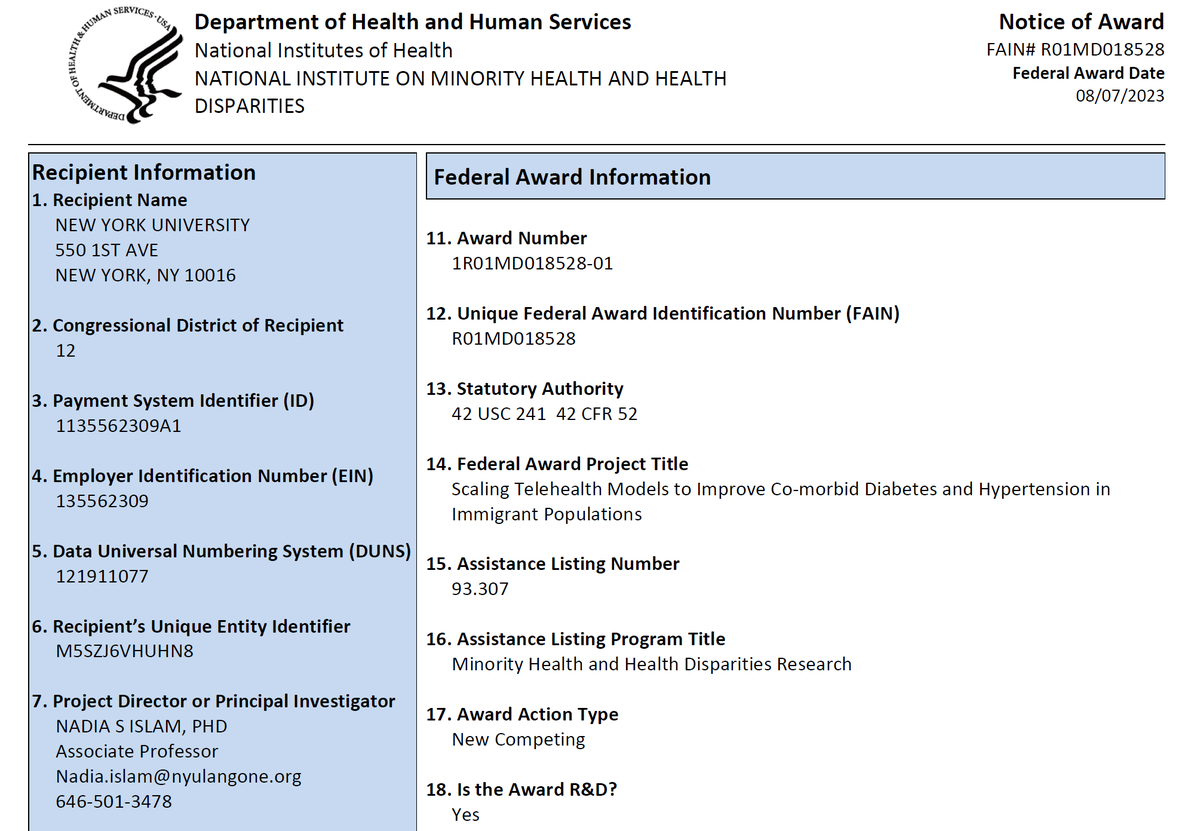Click '15. Assistance Listing Number' label
This screenshot has width=1200, height=831.
point(553,564)
